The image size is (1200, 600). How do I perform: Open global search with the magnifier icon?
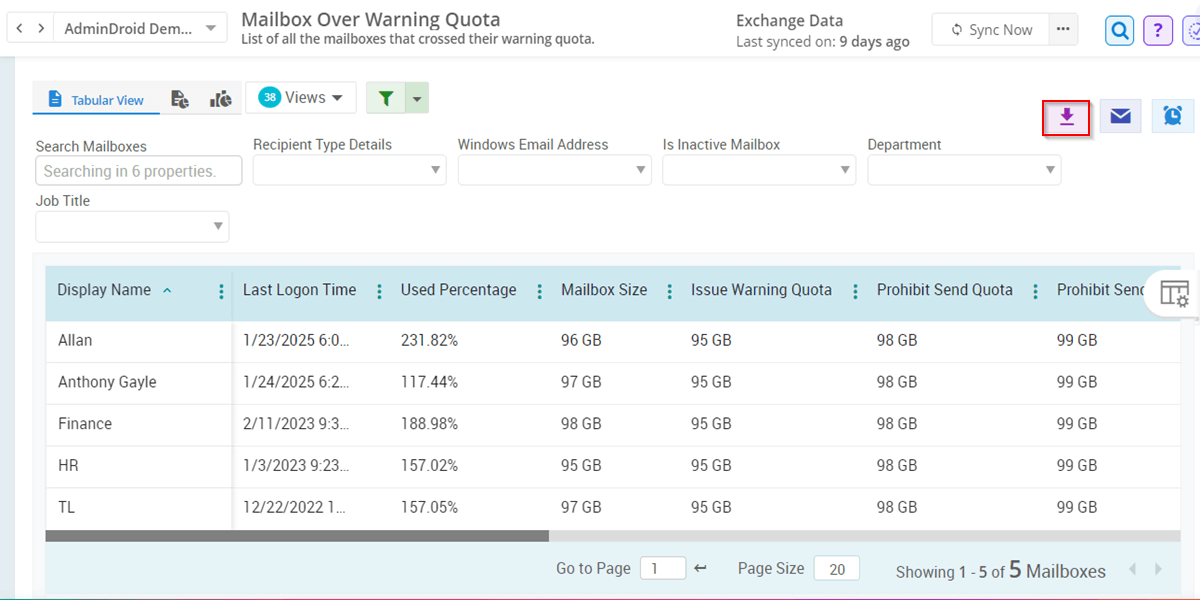pos(1119,30)
